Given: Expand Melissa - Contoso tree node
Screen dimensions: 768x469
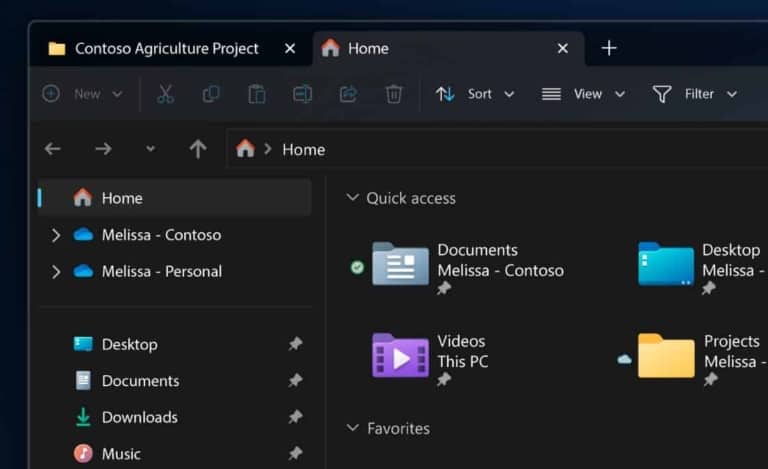Looking at the screenshot, I should point(56,235).
